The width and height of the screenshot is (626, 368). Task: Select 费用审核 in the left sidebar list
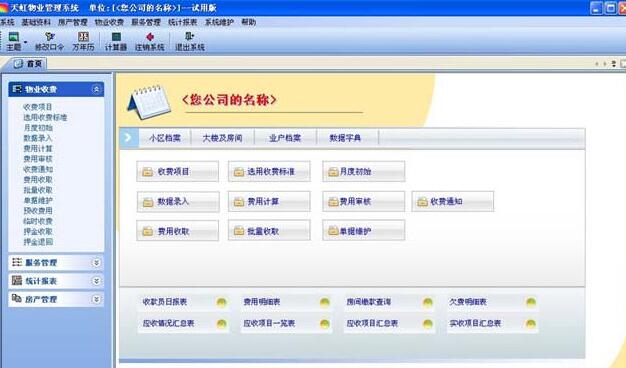click(x=38, y=159)
